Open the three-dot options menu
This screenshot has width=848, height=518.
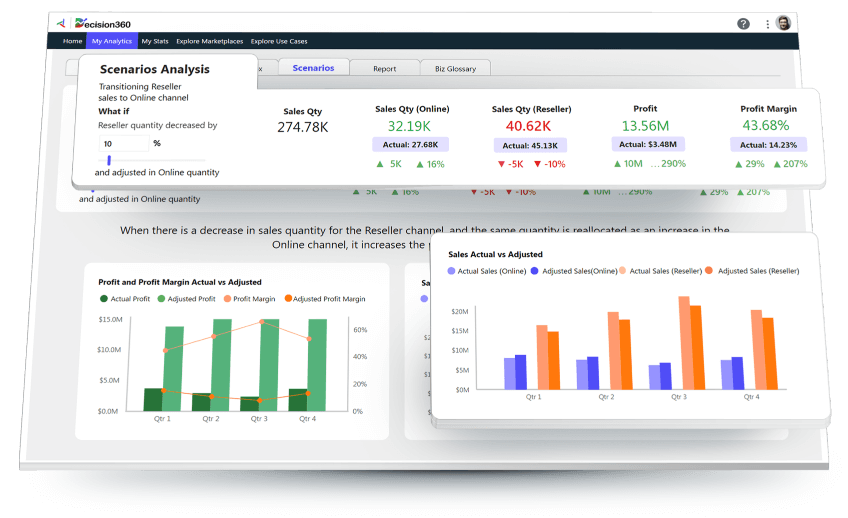pyautogui.click(x=768, y=23)
